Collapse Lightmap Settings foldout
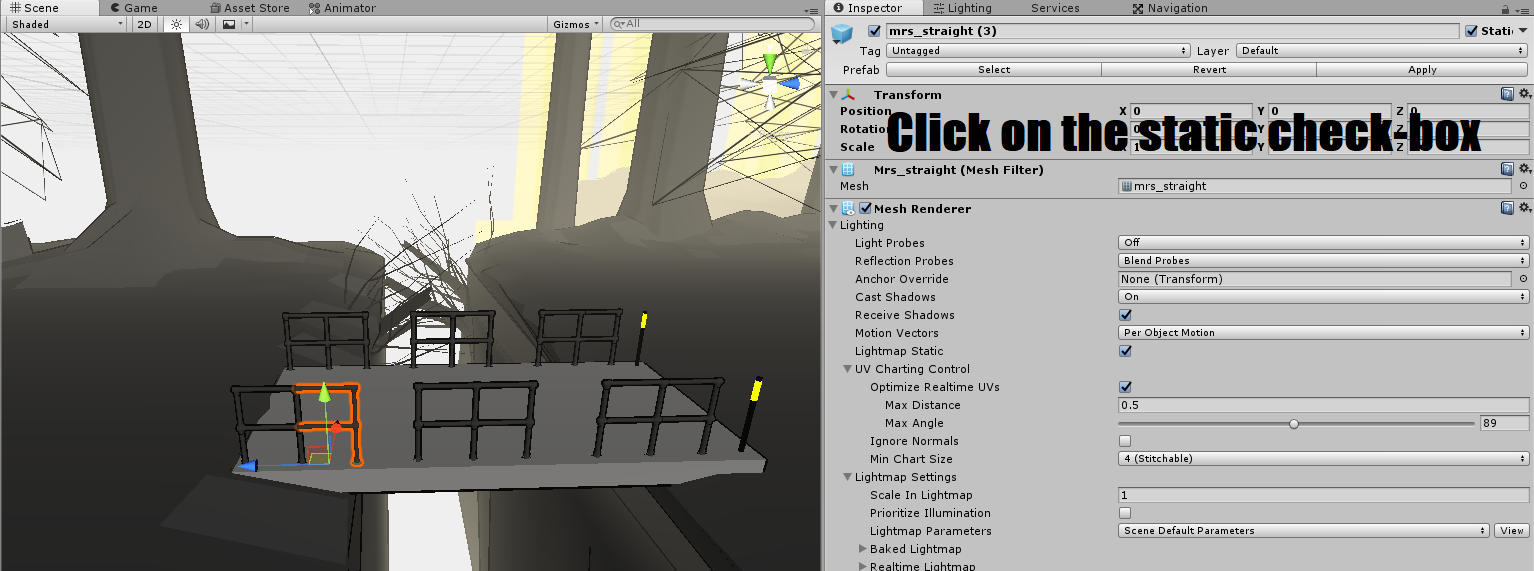Image resolution: width=1534 pixels, height=571 pixels. (x=848, y=477)
